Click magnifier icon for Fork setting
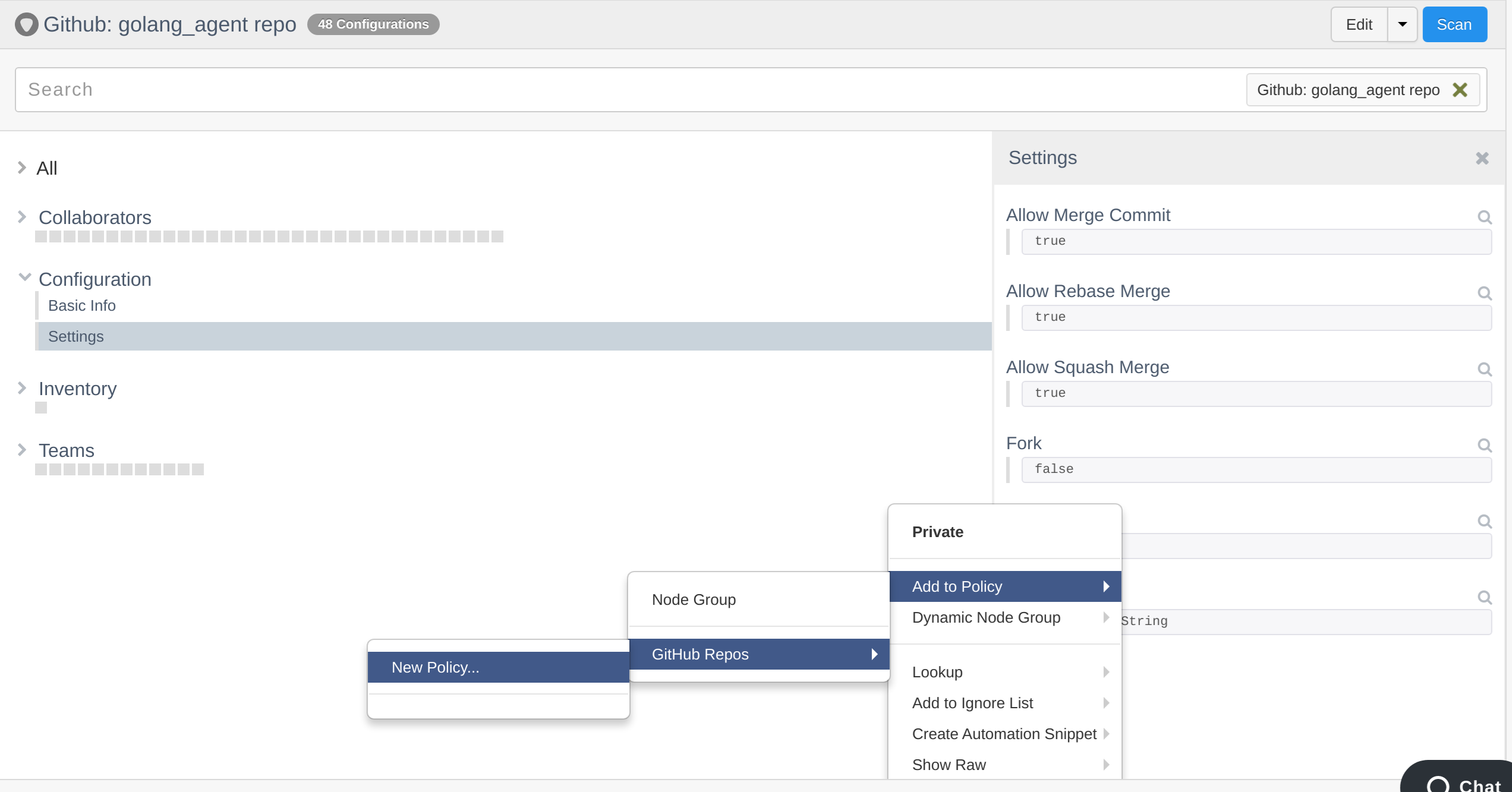The width and height of the screenshot is (1512, 792). (1485, 445)
